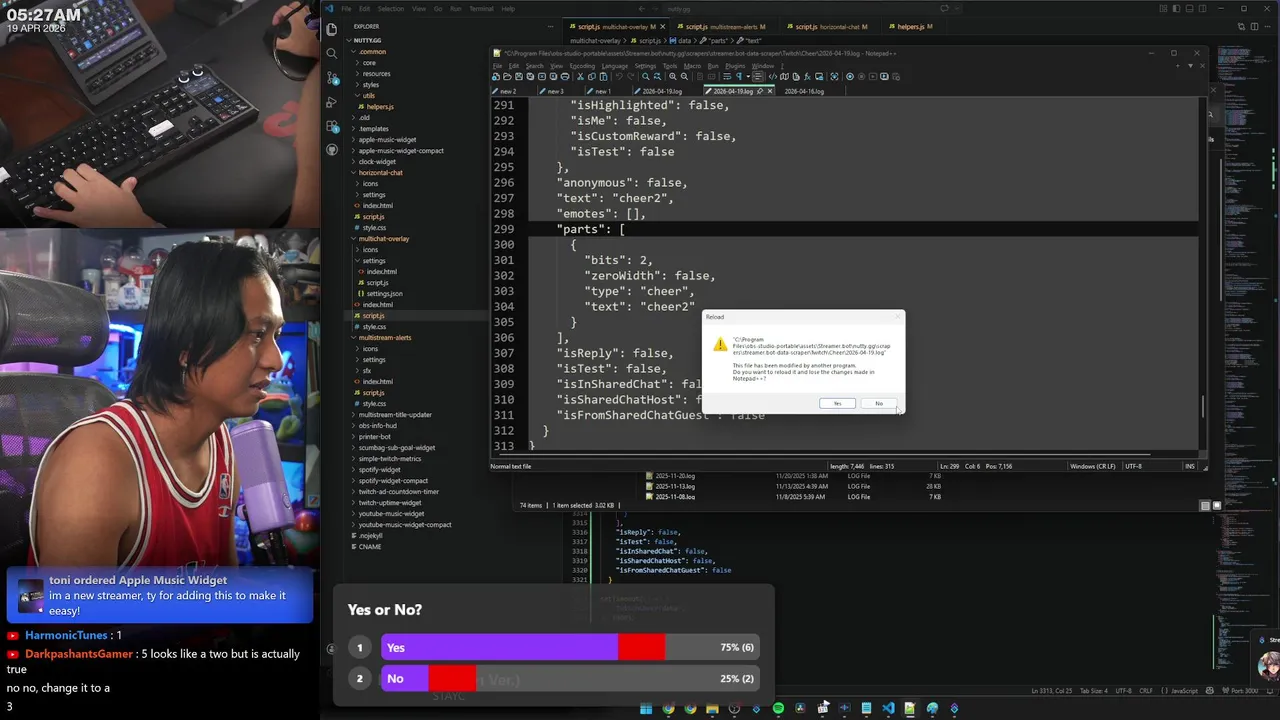The width and height of the screenshot is (1280, 720).
Task: Open Extensions icon in VS Code activity bar
Action: tap(332, 126)
